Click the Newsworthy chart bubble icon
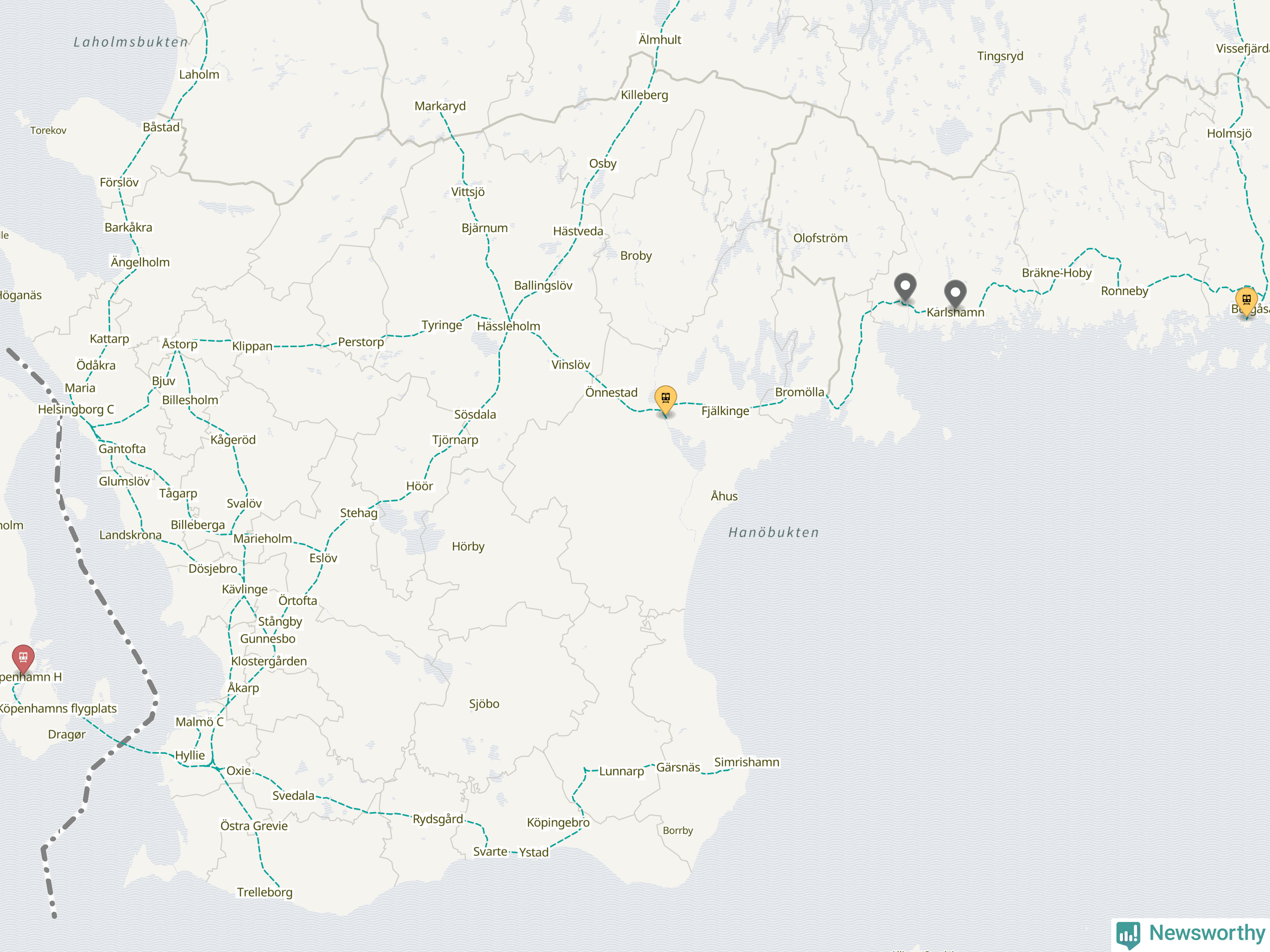The height and width of the screenshot is (952, 1270). pos(1128,935)
